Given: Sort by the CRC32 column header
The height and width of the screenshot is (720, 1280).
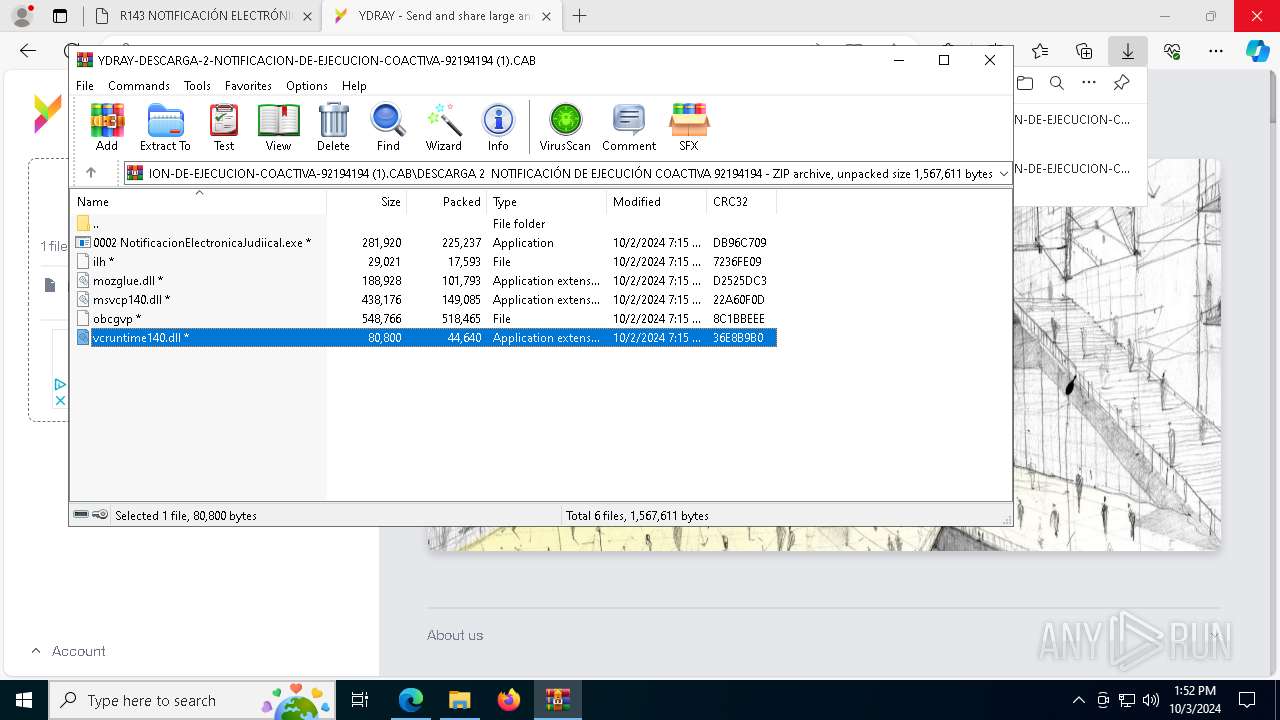Looking at the screenshot, I should [742, 202].
